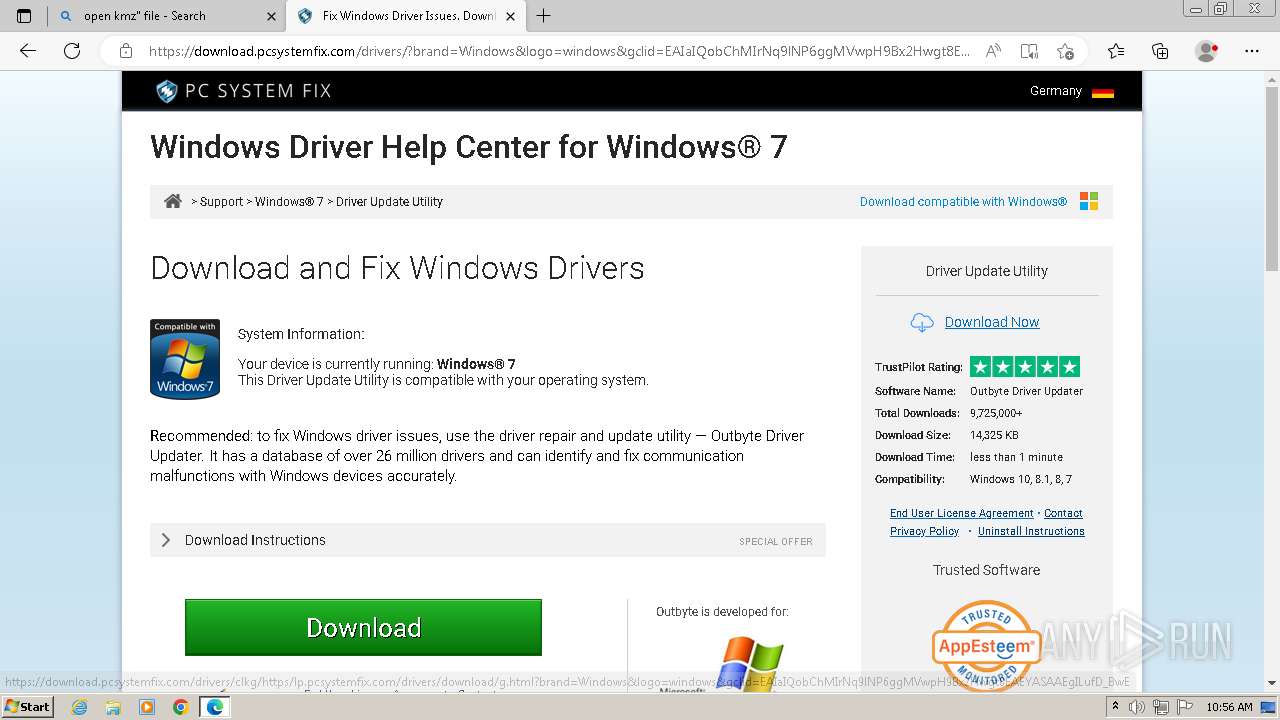Open End User License Agreement link
Screen dimensions: 1280x720
coord(962,513)
